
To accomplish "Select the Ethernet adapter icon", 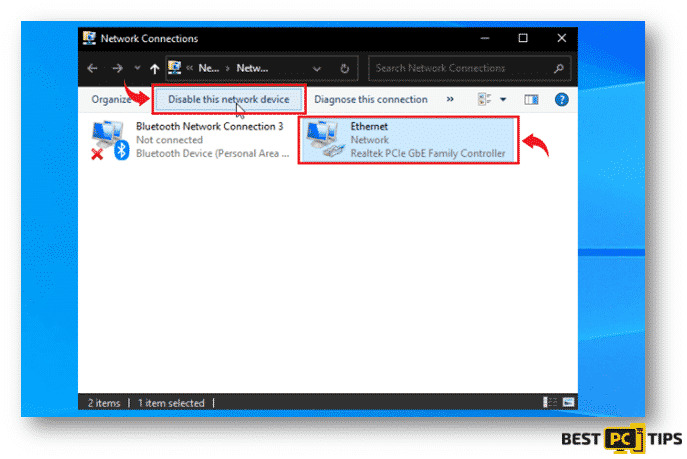I will pyautogui.click(x=325, y=139).
